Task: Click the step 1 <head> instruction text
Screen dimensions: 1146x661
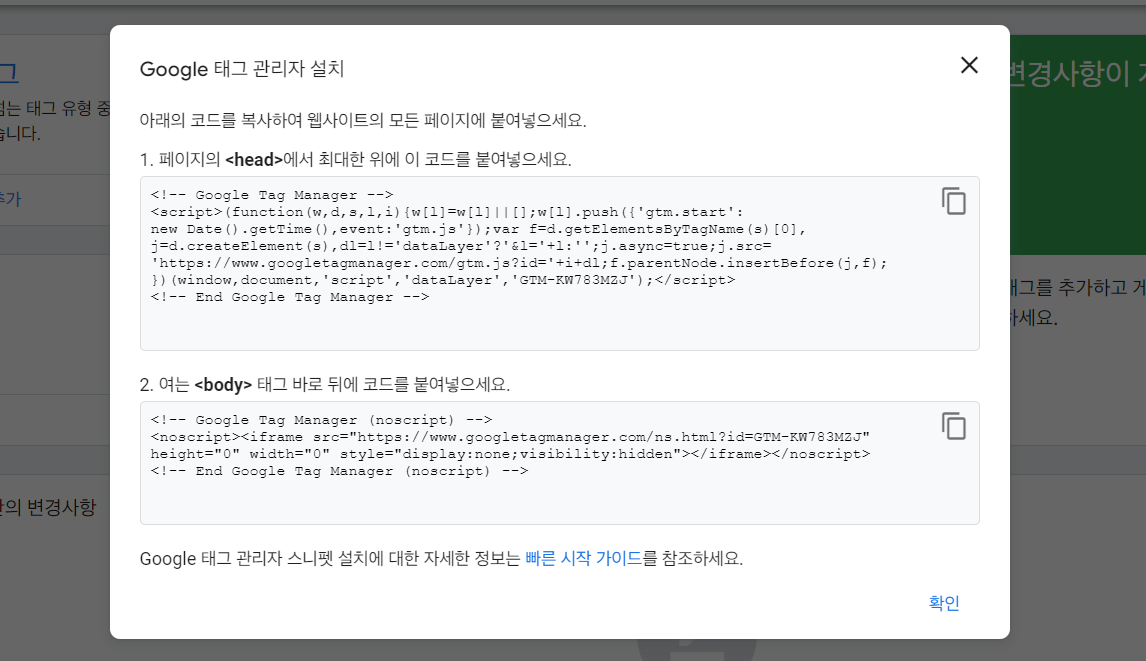Action: [355, 159]
